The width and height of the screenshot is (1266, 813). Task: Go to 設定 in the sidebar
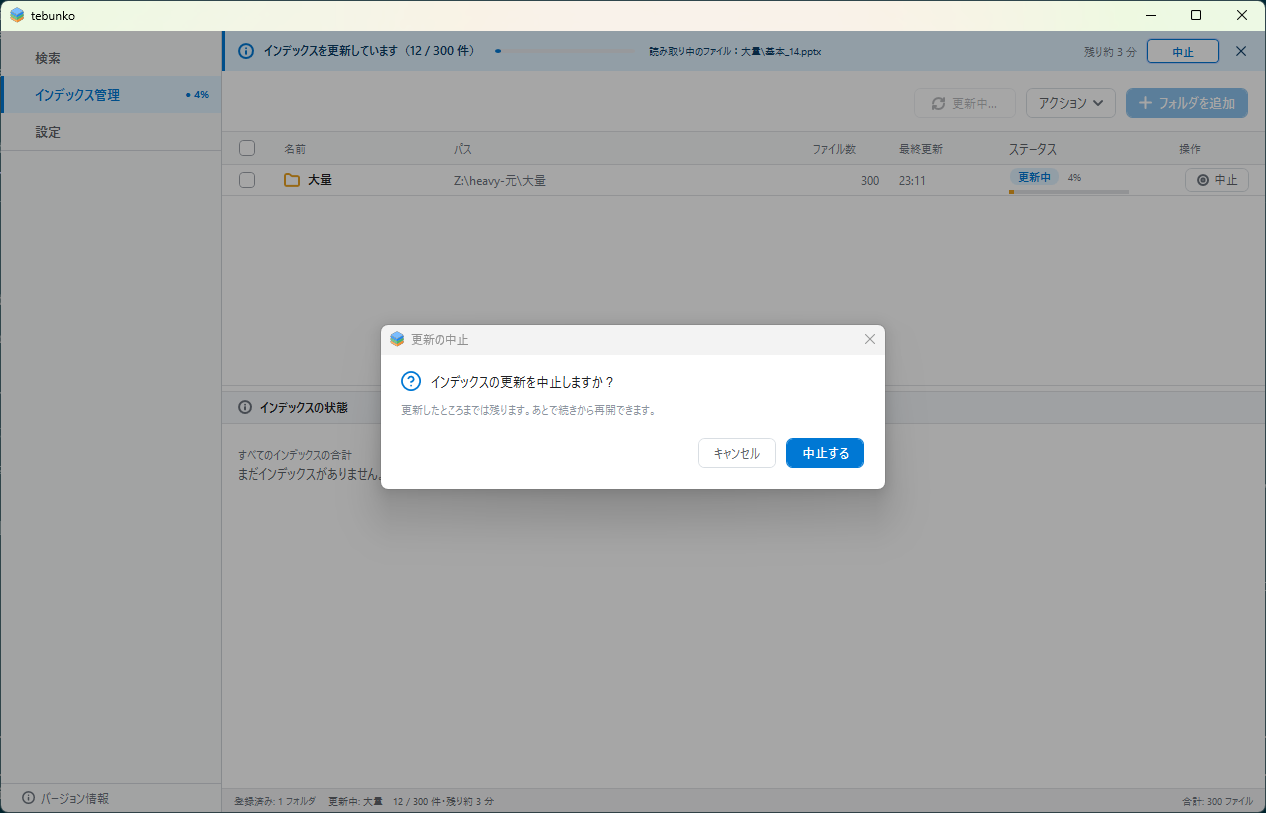111,132
